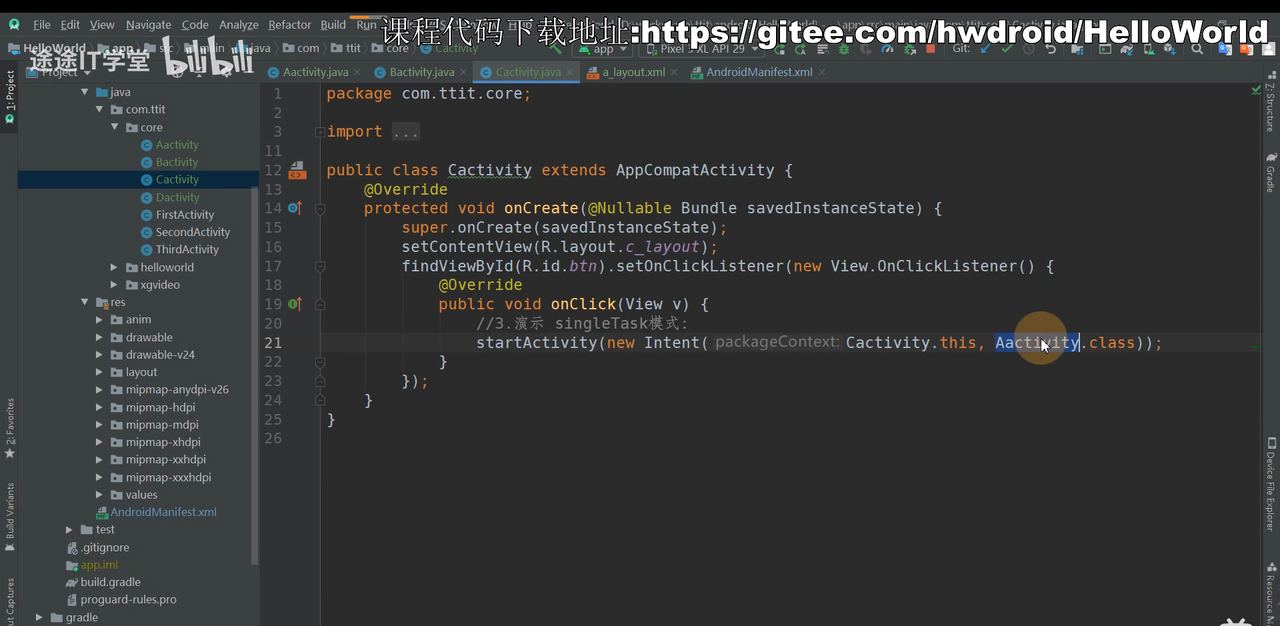Open the Build menu
Image resolution: width=1280 pixels, height=626 pixels.
[x=333, y=24]
